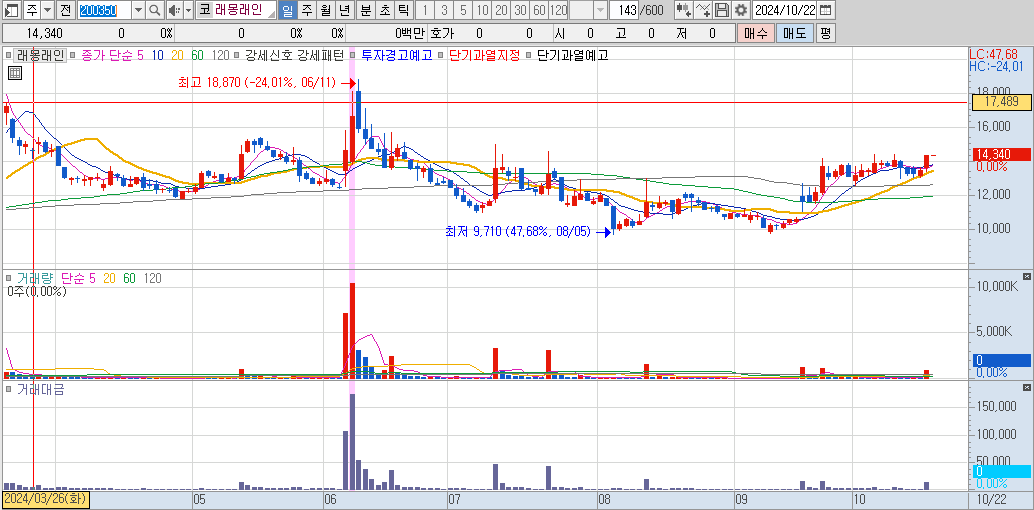This screenshot has width=1034, height=510.
Task: Switch to minute 분 period tab
Action: point(366,10)
